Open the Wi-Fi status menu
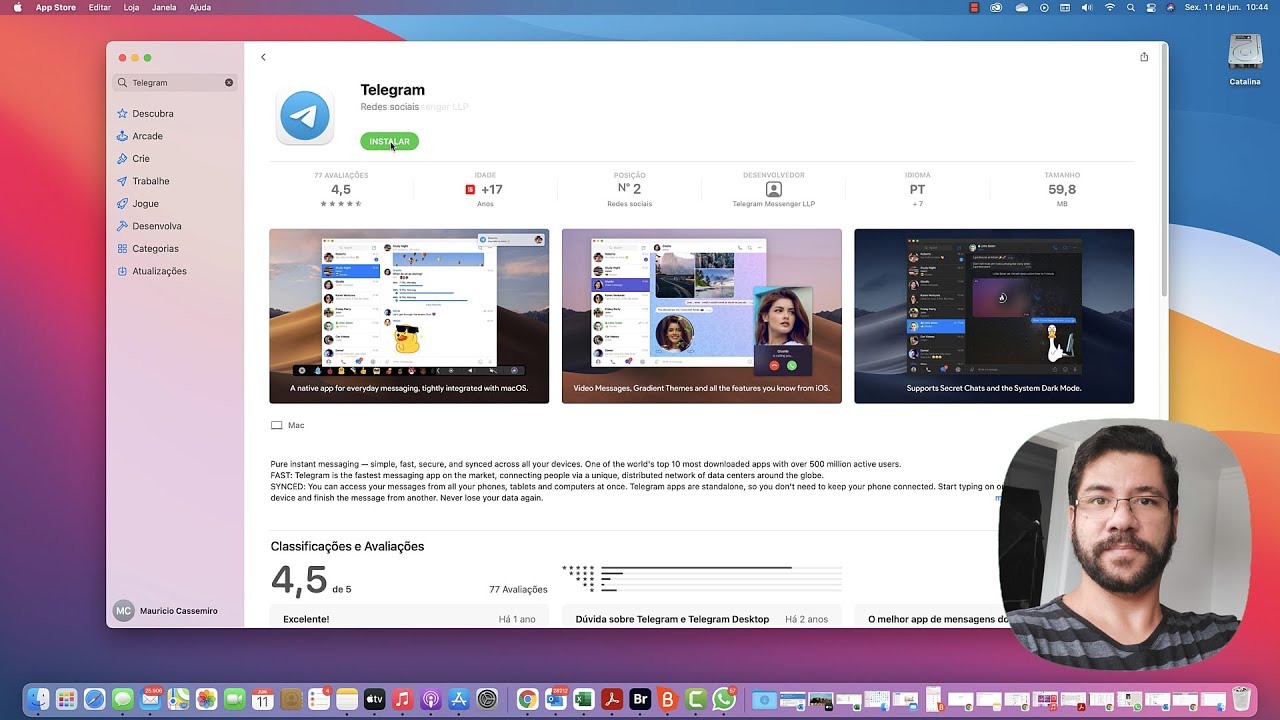This screenshot has width=1280, height=720. pos(1109,7)
